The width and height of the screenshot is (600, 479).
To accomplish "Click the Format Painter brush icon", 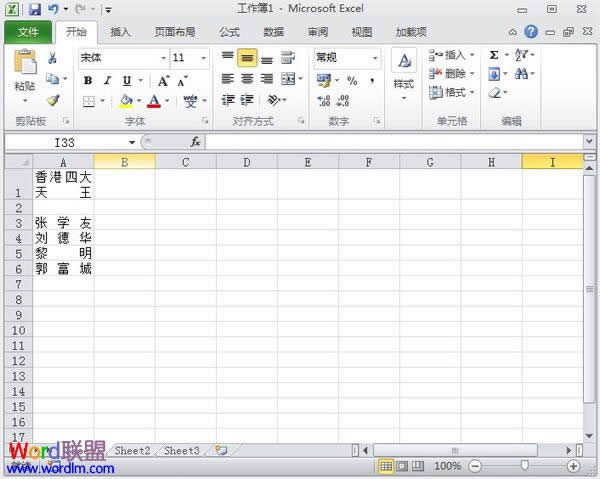I will 53,100.
